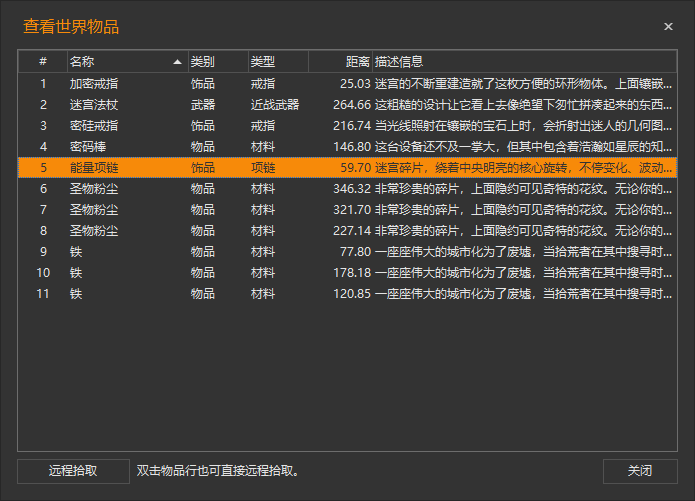Image resolution: width=695 pixels, height=501 pixels.
Task: Select the 迷宫法杖 item row
Action: (x=348, y=105)
